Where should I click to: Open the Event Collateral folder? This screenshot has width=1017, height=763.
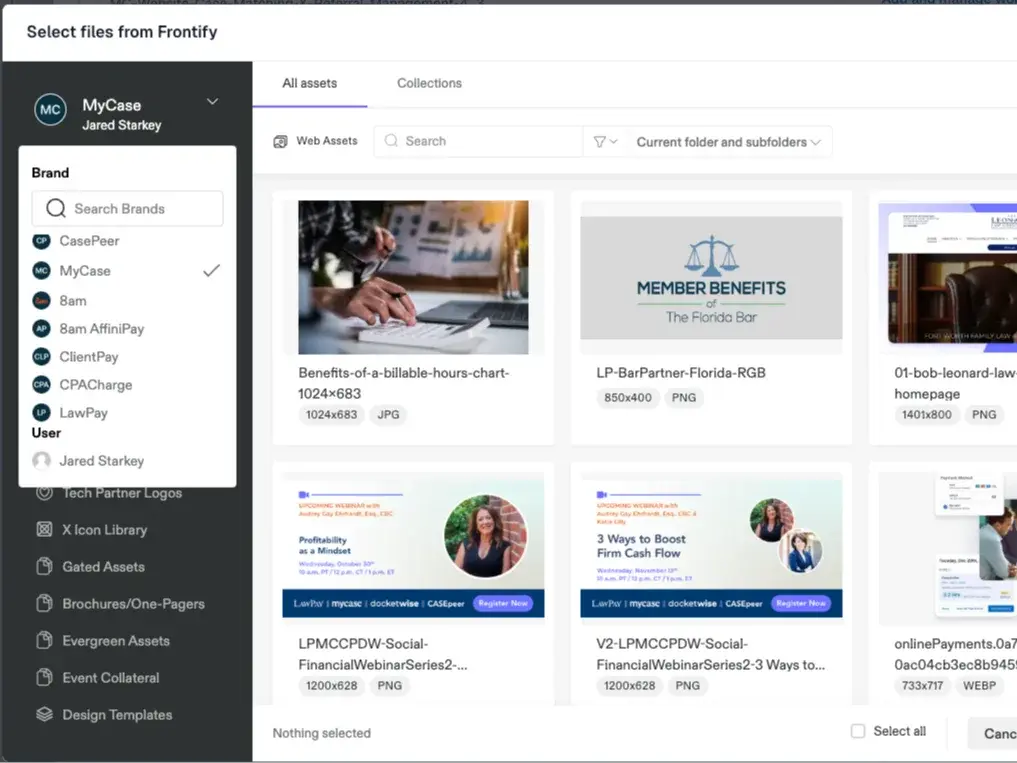click(x=110, y=678)
